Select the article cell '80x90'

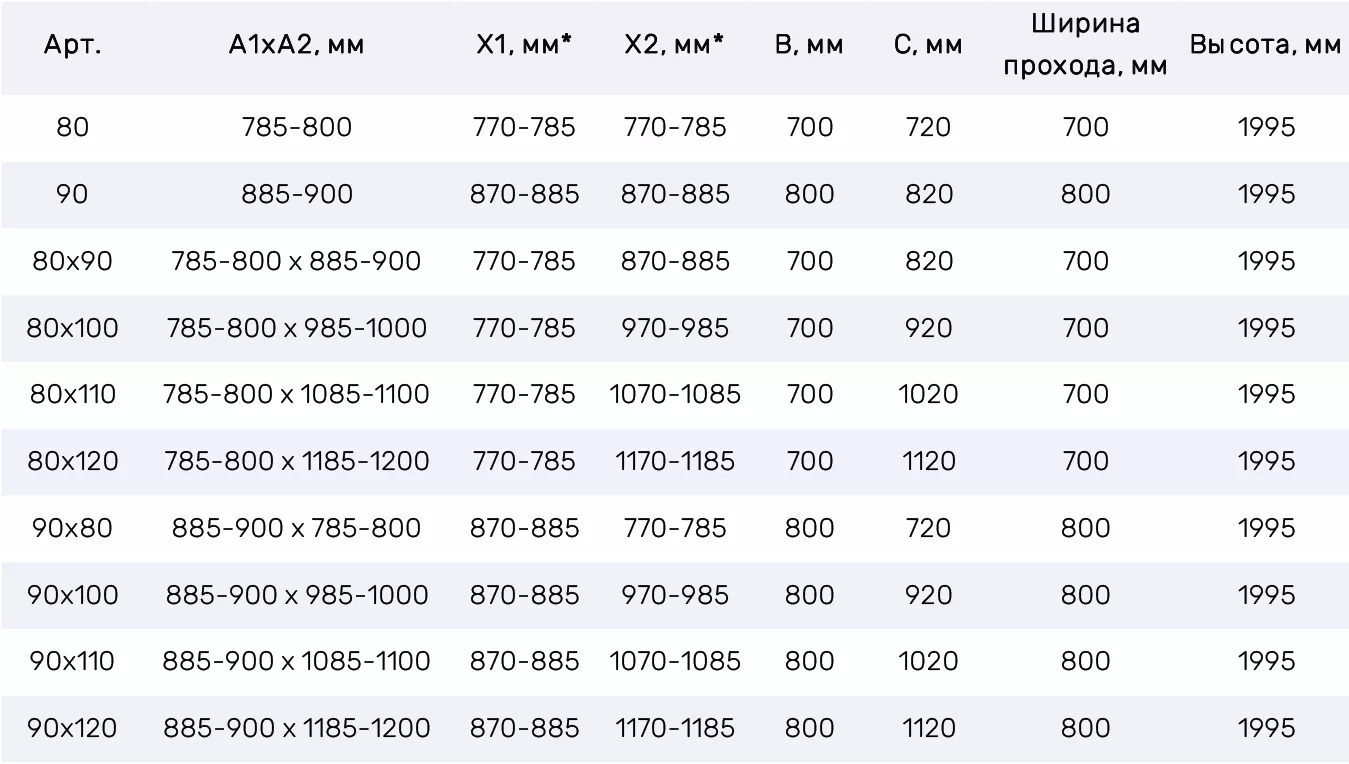(72, 261)
